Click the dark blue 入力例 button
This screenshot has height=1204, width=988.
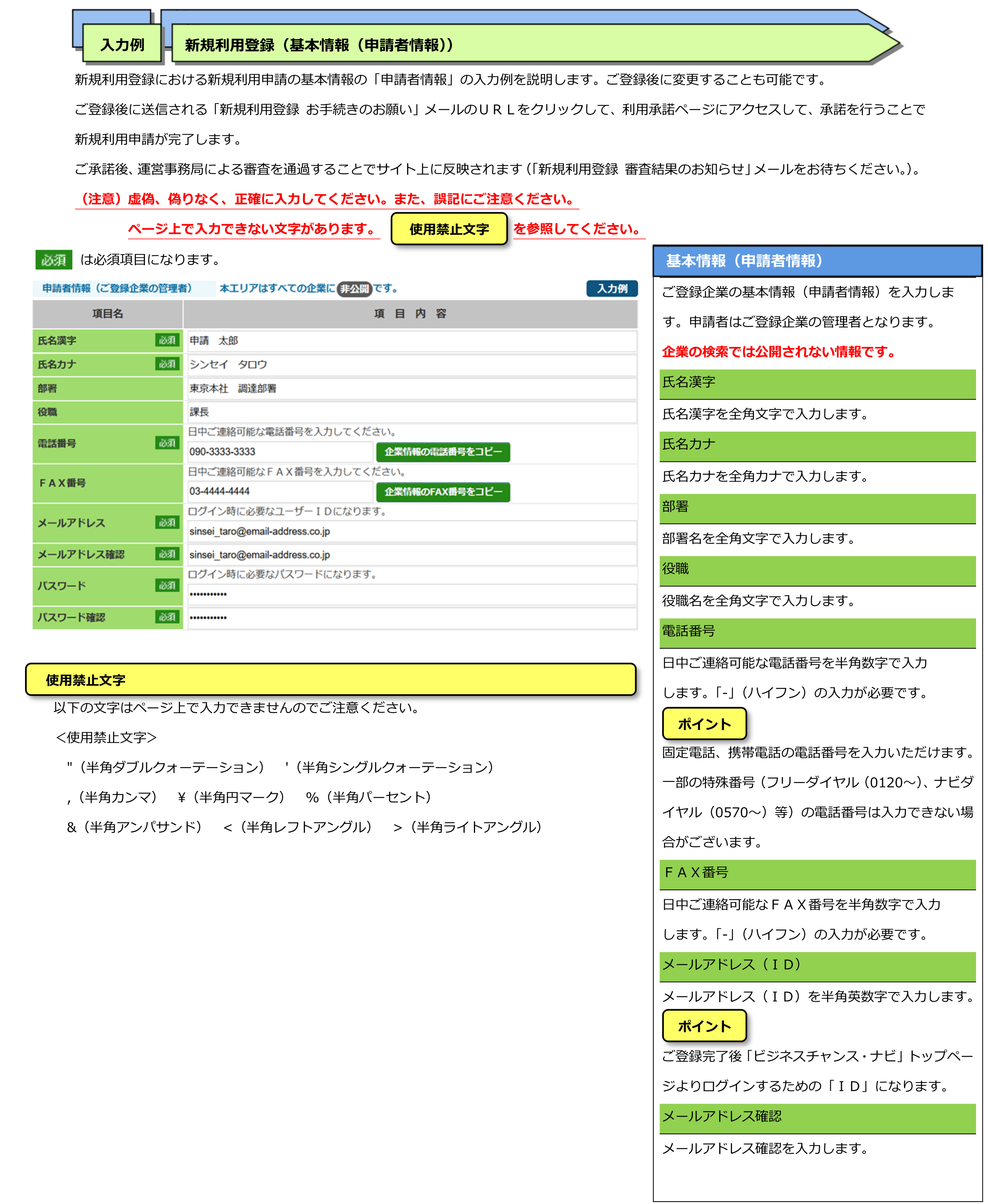[612, 289]
